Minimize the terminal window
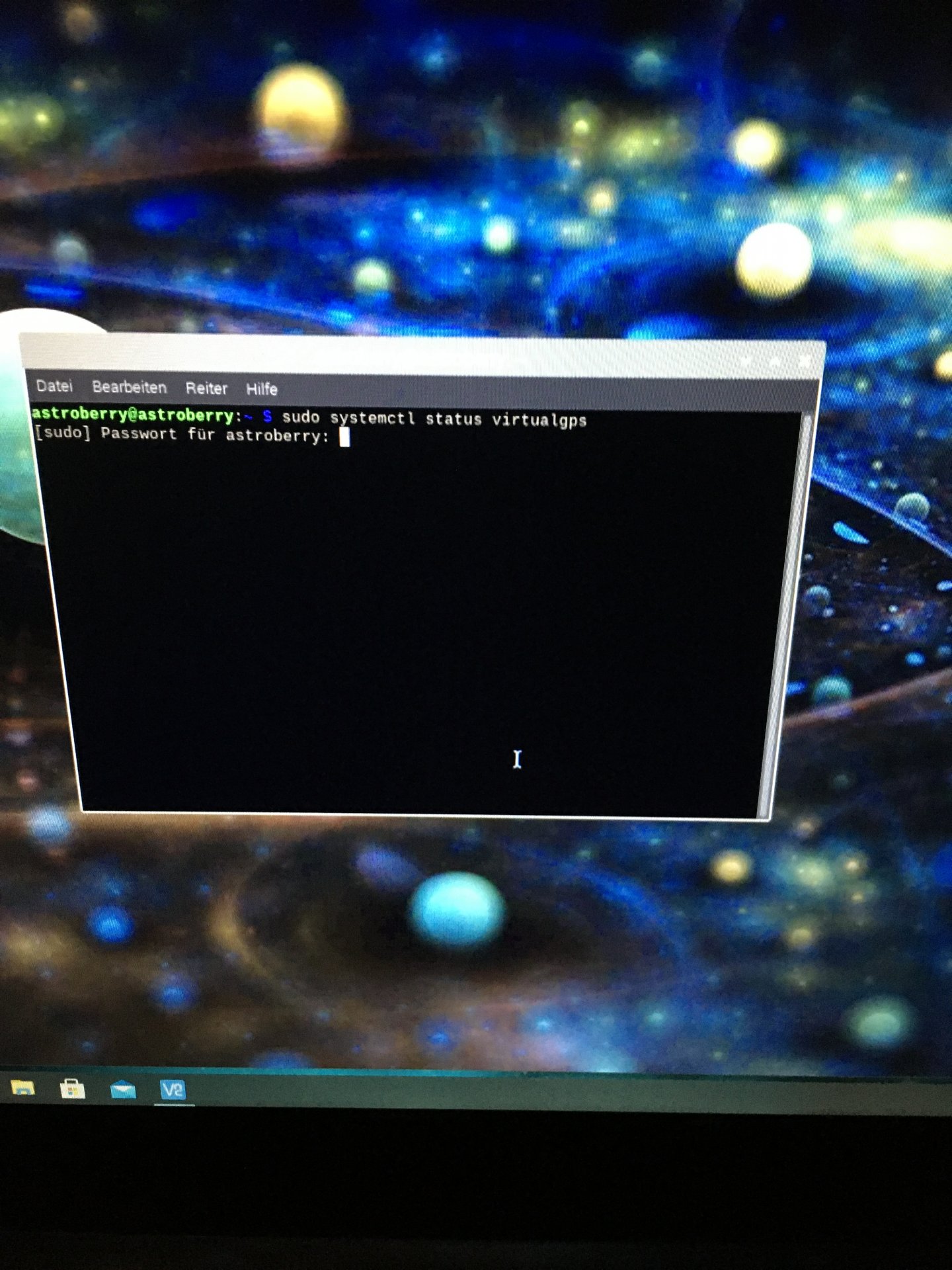The image size is (952, 1270). pyautogui.click(x=746, y=360)
